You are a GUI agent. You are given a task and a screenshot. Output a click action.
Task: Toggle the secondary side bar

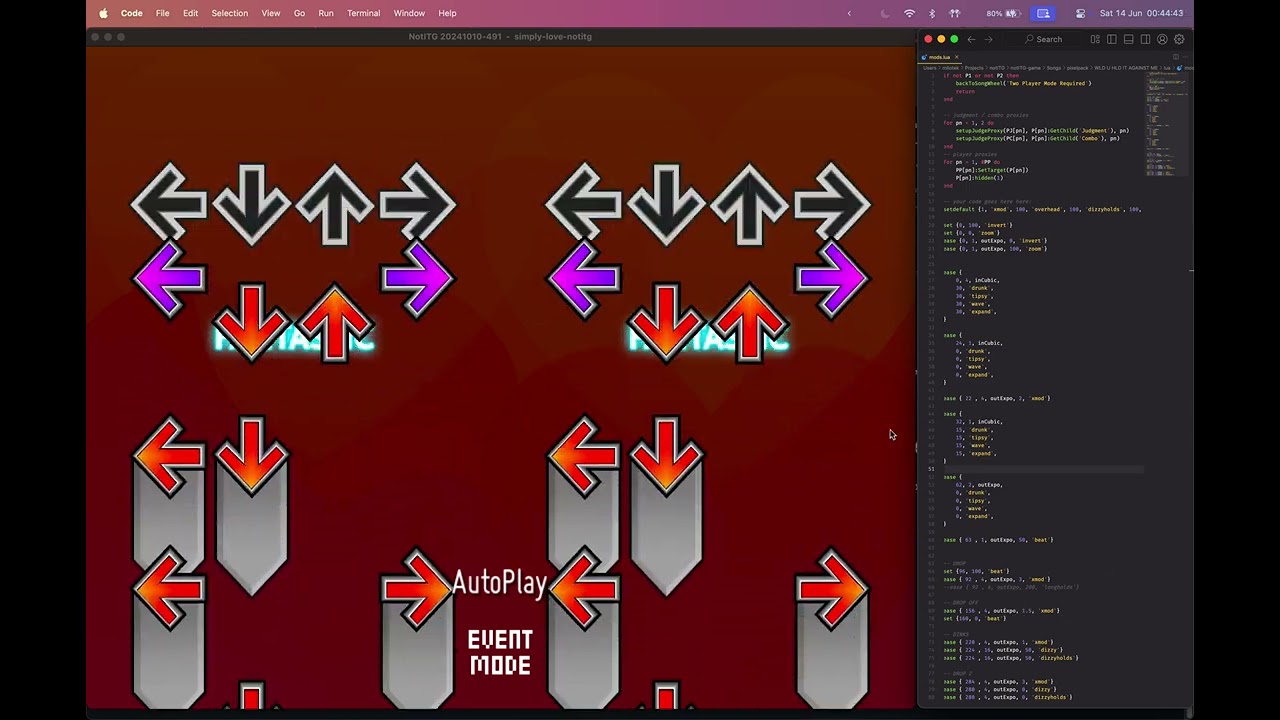tap(1145, 39)
